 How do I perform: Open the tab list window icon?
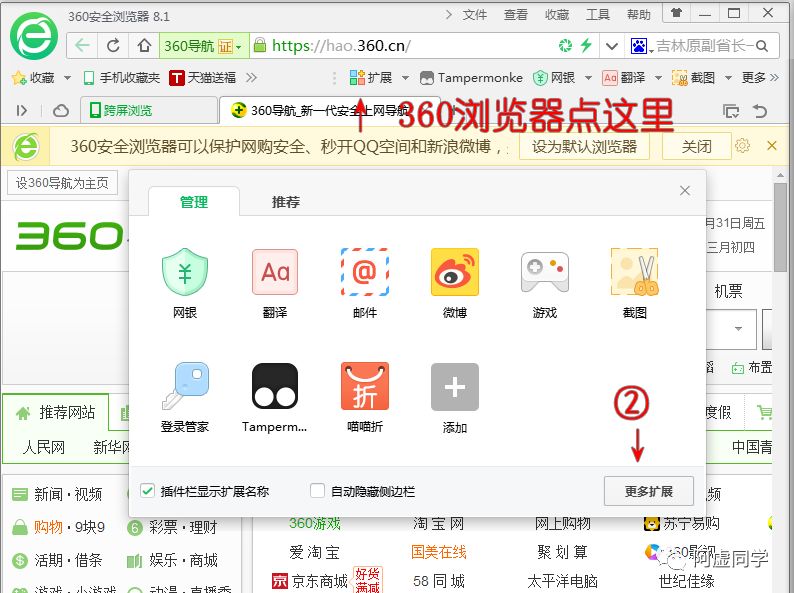731,110
